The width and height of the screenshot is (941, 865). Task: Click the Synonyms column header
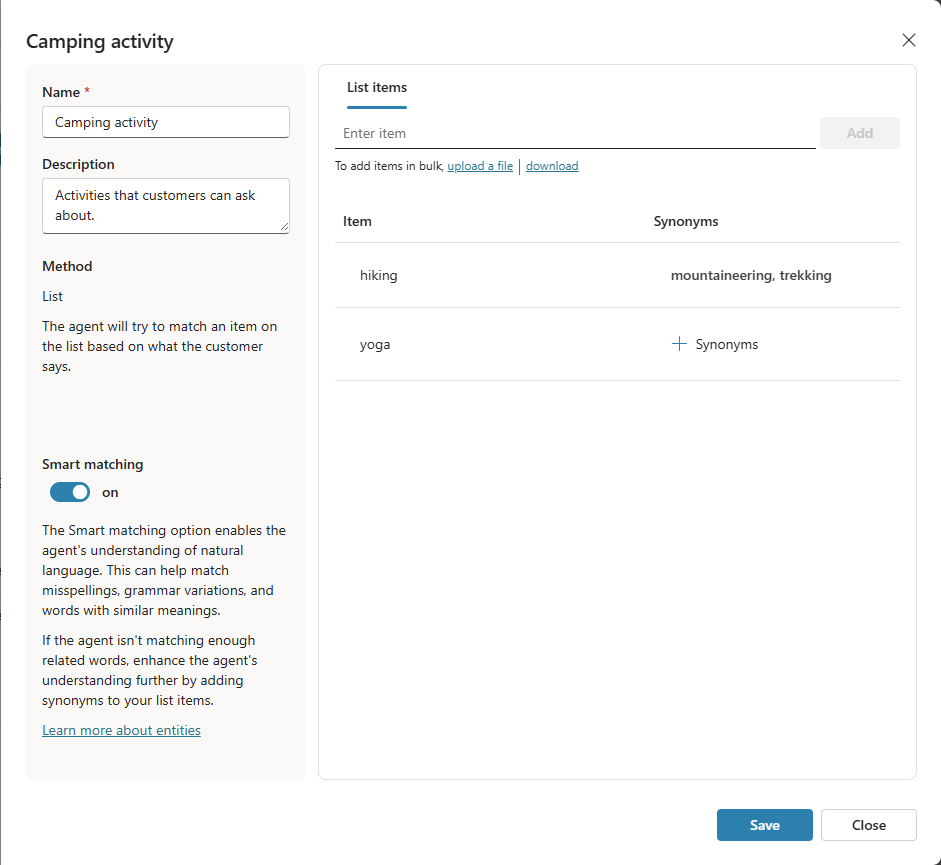(686, 221)
